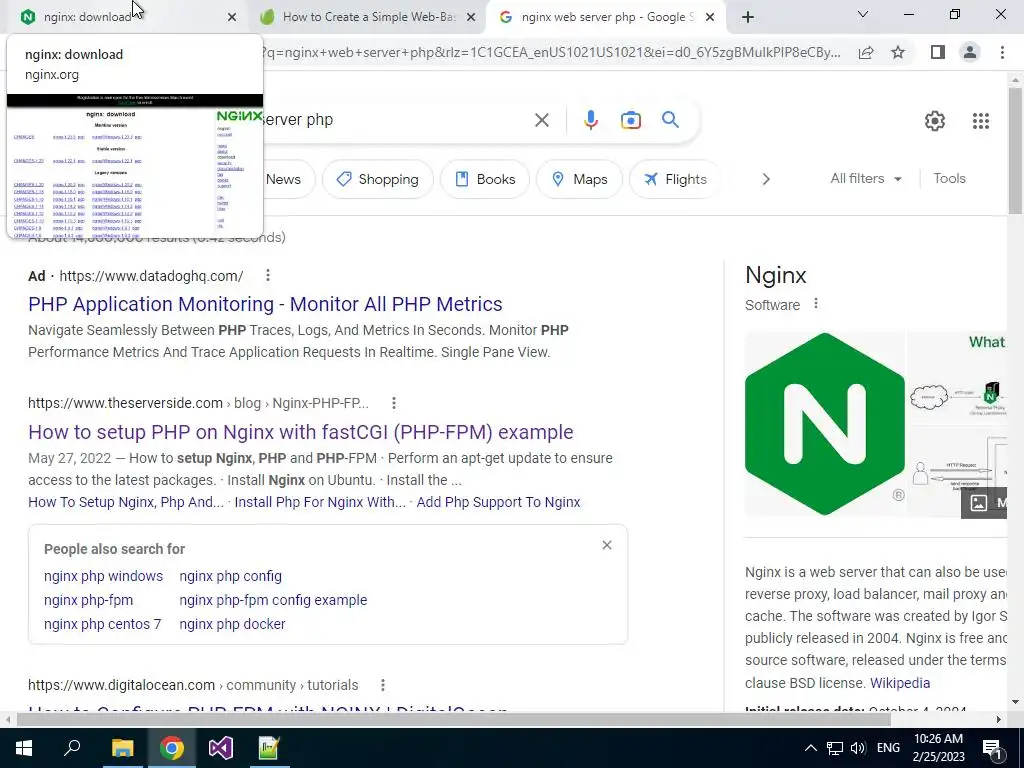Close the Google search tab
1024x768 pixels.
point(710,18)
